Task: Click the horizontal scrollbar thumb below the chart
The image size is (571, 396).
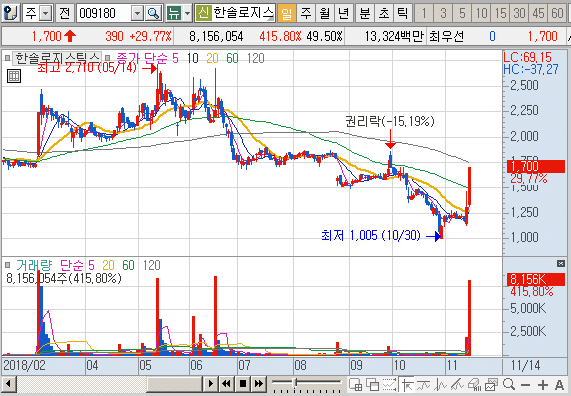Action: point(174,384)
